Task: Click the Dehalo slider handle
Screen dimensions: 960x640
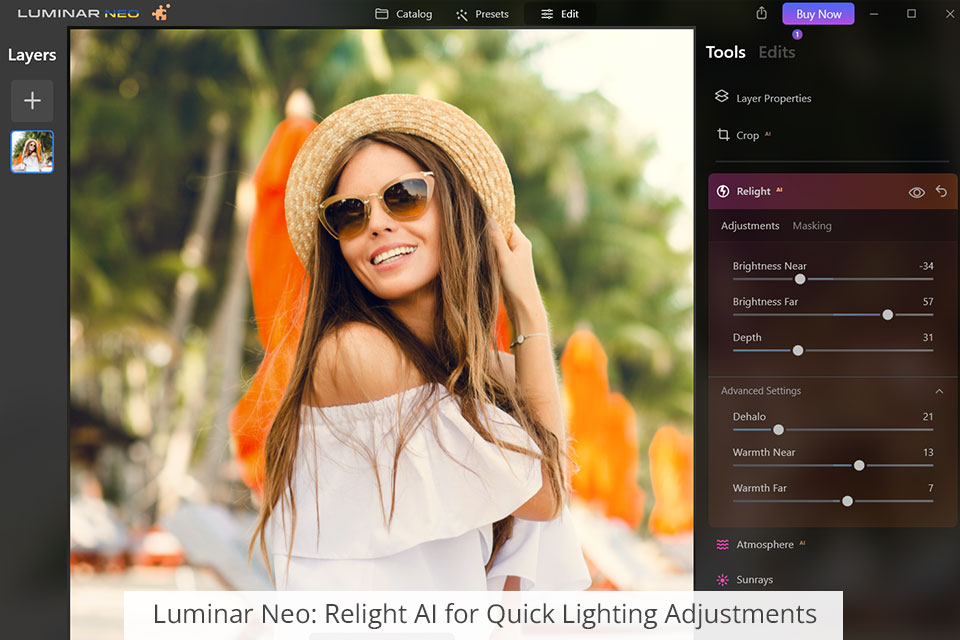Action: [778, 430]
